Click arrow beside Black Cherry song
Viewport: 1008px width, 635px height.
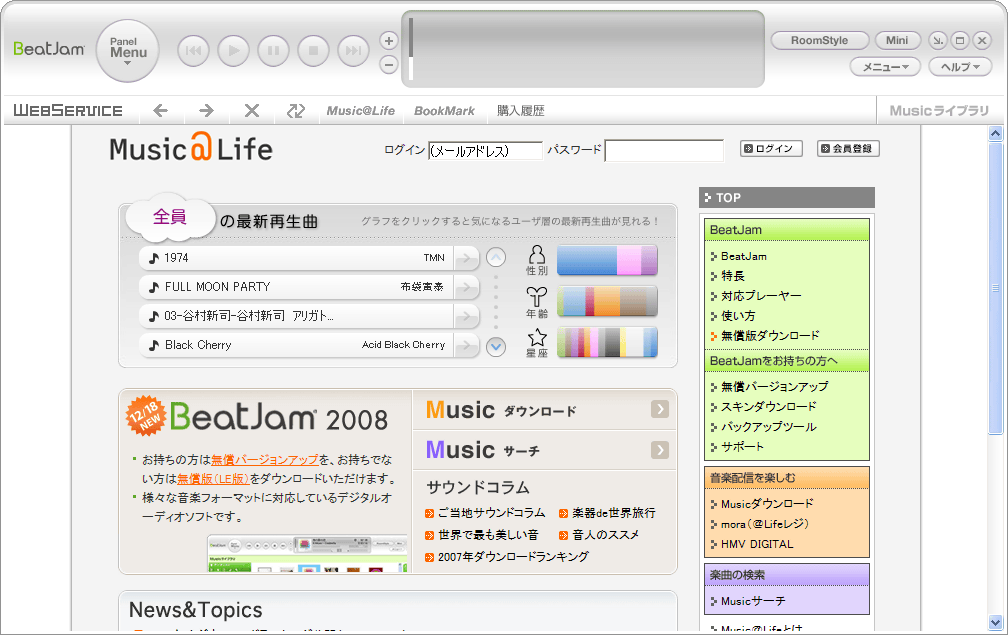(x=465, y=345)
